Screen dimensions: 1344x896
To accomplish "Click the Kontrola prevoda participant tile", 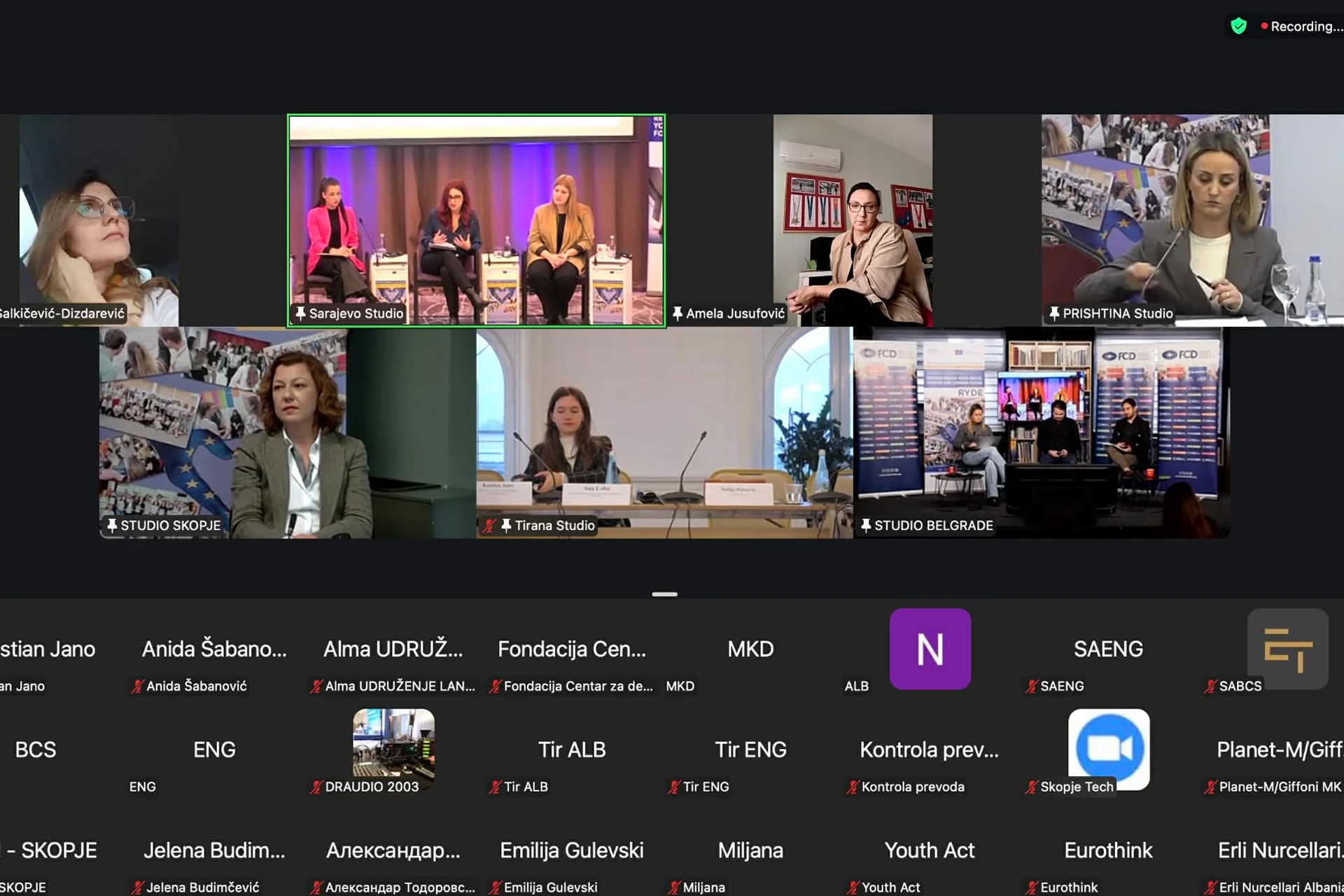I will tap(929, 750).
